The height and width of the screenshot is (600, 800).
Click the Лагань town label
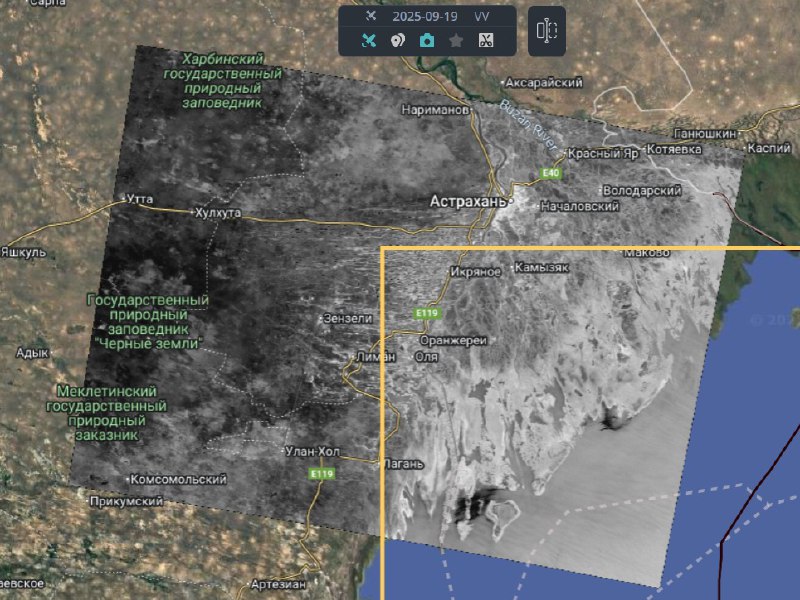(404, 464)
